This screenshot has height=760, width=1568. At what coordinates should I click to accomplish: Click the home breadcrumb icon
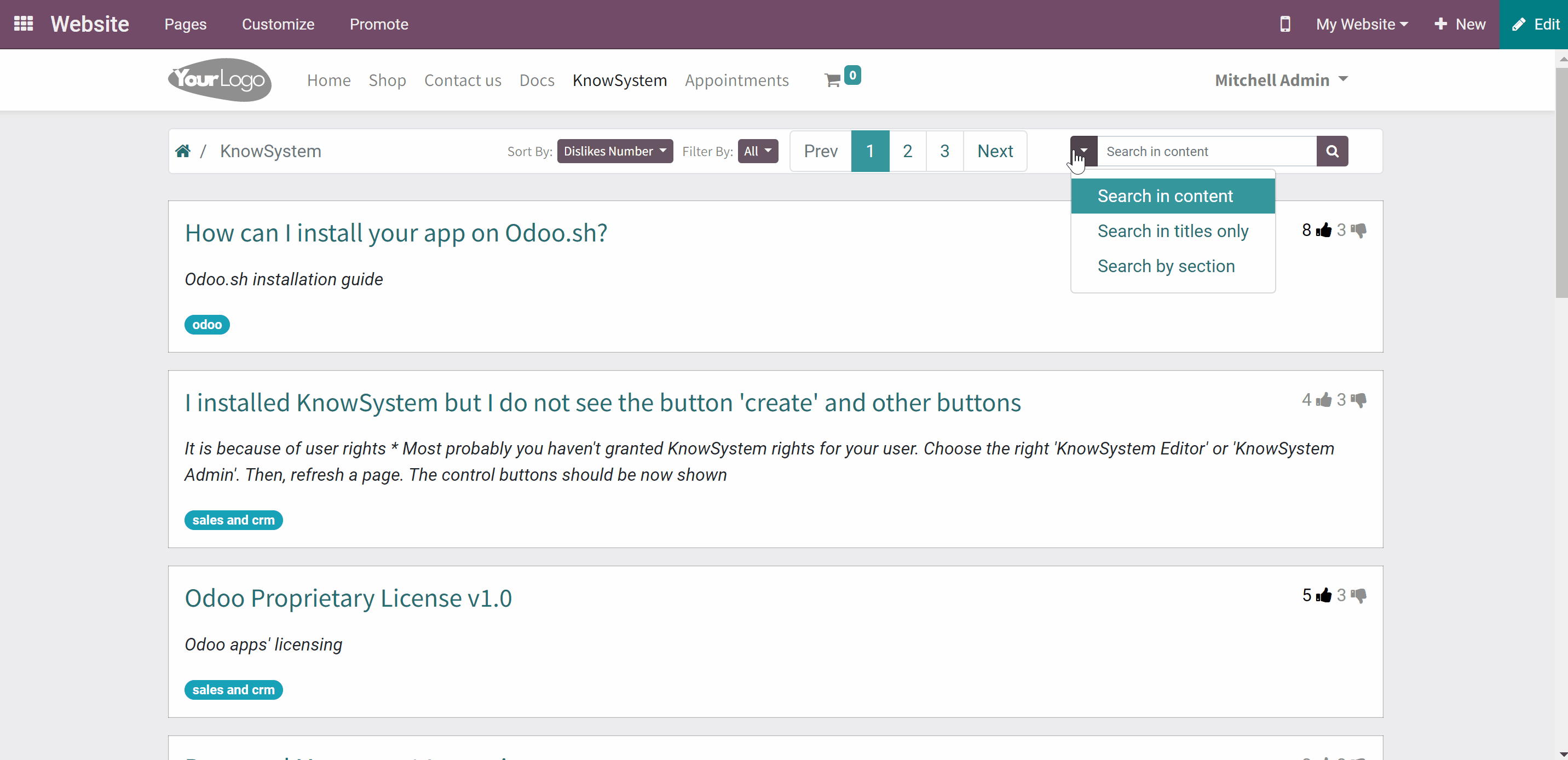point(183,151)
